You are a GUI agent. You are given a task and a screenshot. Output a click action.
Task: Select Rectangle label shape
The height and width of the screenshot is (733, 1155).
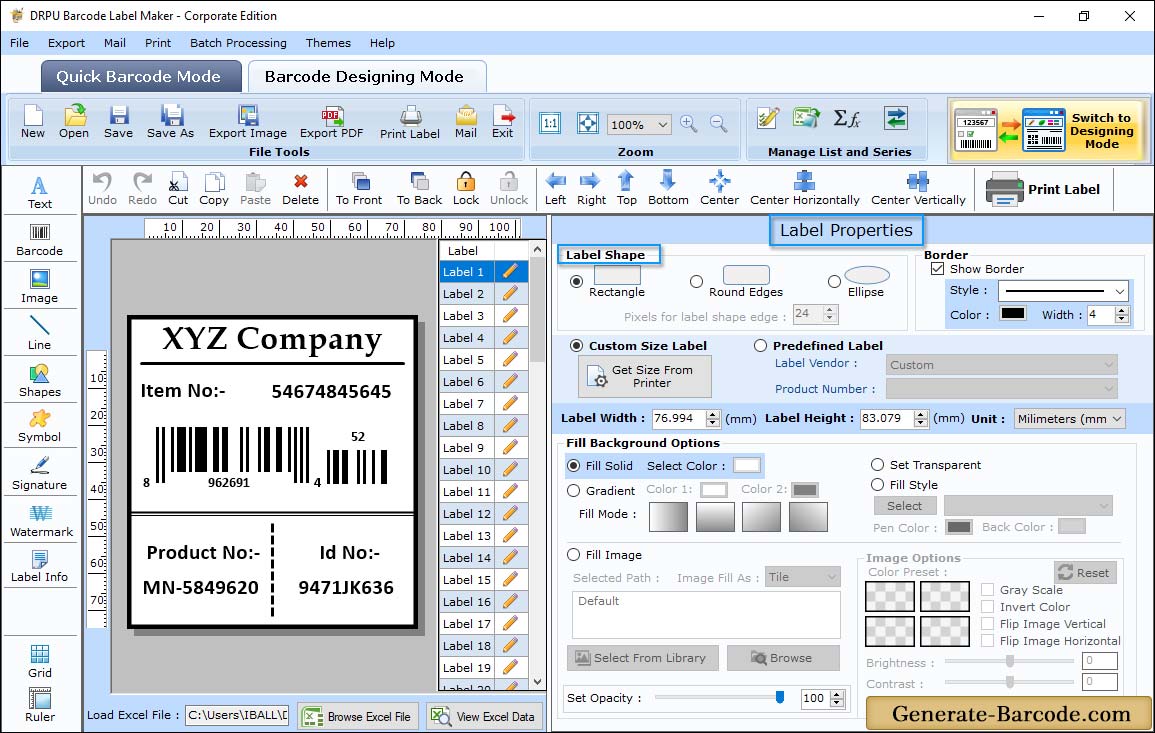tap(577, 281)
